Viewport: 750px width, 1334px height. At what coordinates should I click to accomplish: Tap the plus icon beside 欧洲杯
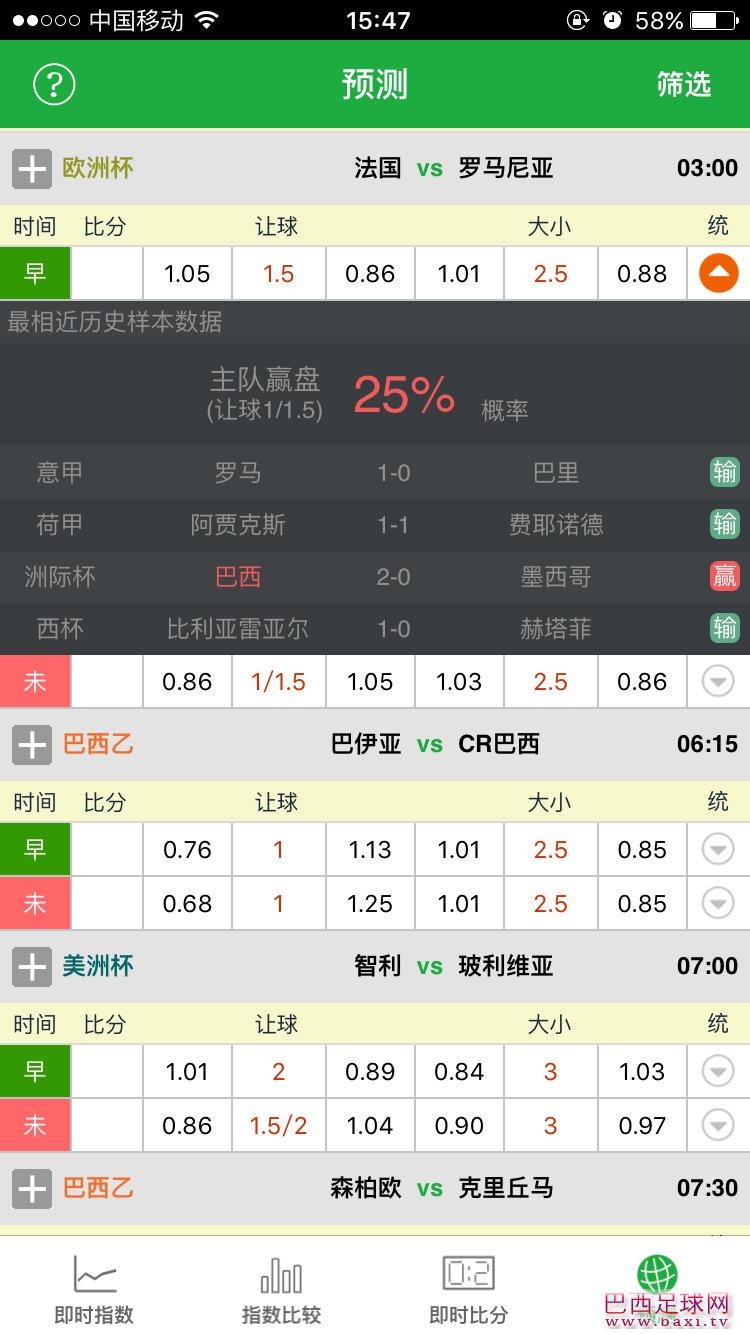coord(32,168)
